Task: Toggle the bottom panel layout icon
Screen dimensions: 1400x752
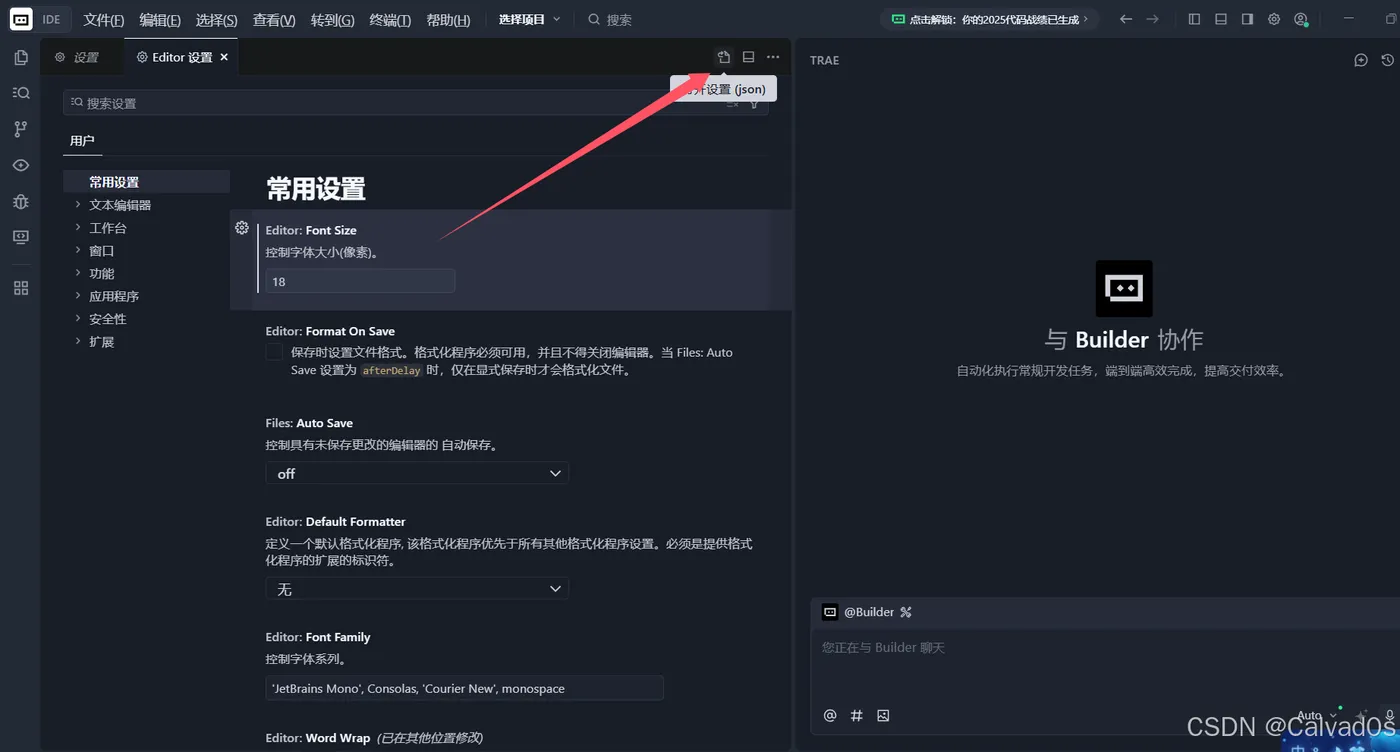Action: 1221,19
